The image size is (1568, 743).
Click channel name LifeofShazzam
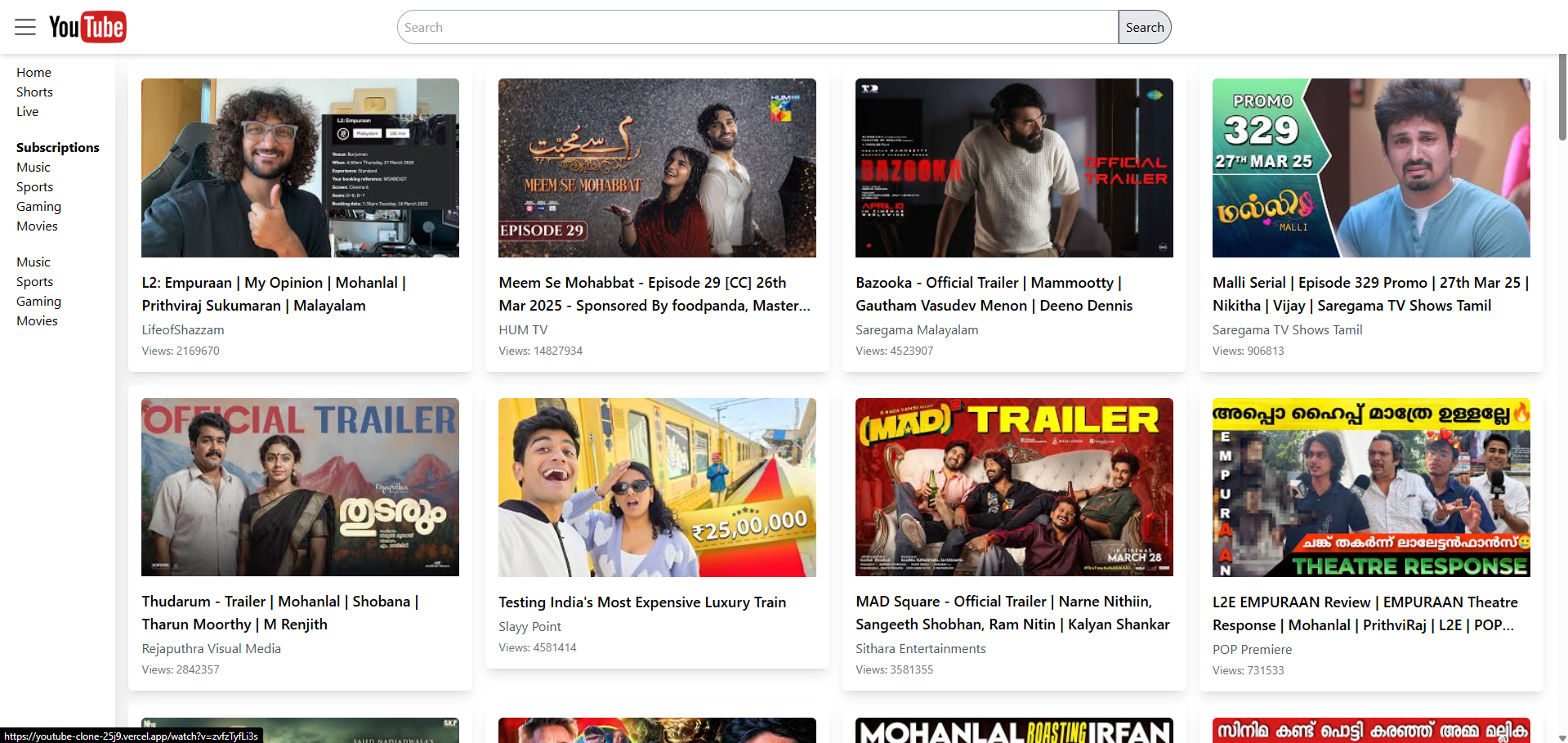coord(183,330)
